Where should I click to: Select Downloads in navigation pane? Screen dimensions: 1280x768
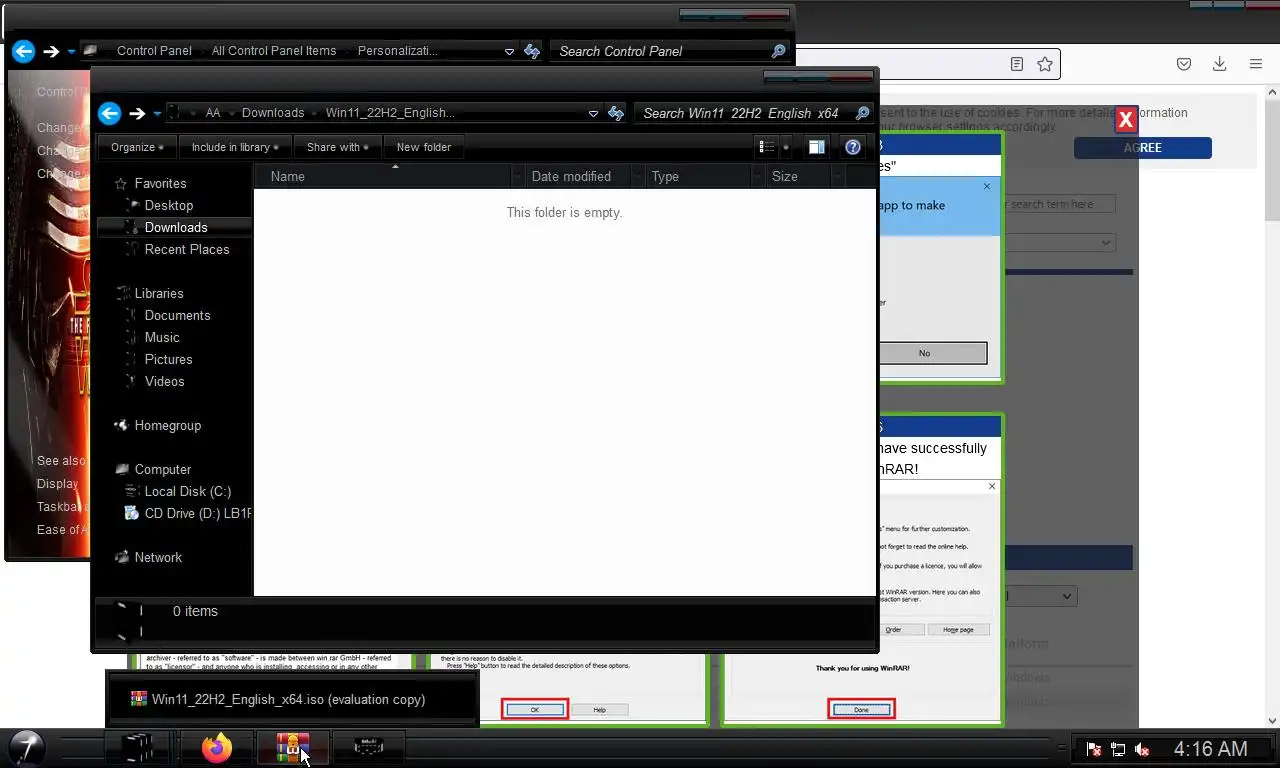pos(175,227)
